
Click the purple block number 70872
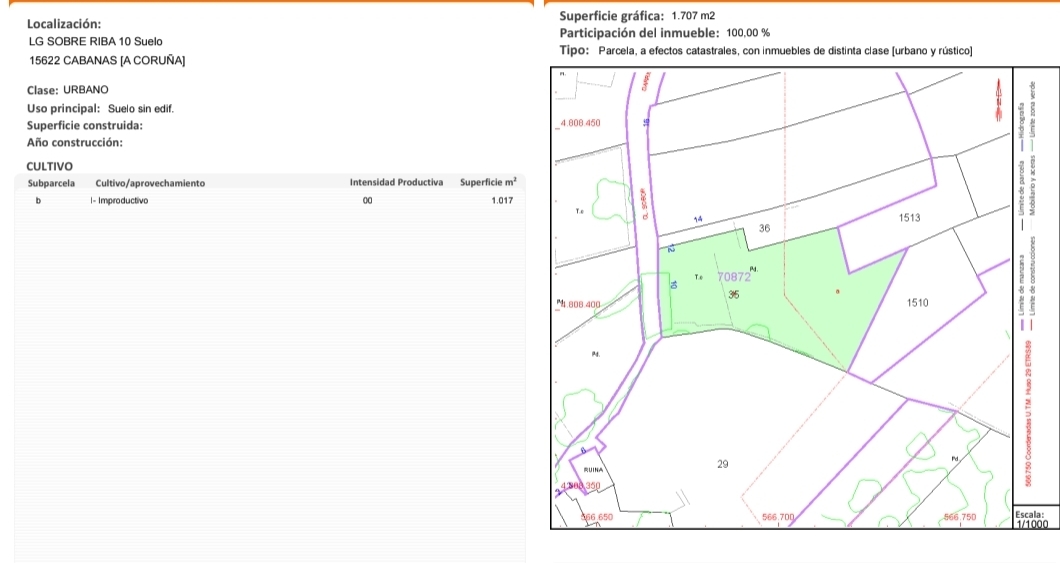click(x=734, y=276)
